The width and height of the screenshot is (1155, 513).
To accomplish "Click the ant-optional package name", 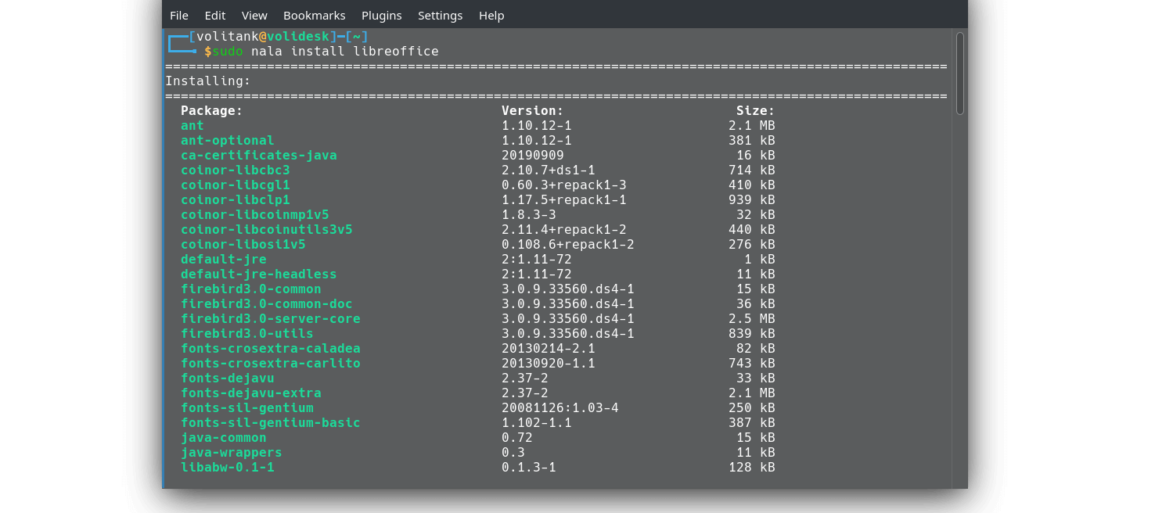I will click(x=227, y=141).
